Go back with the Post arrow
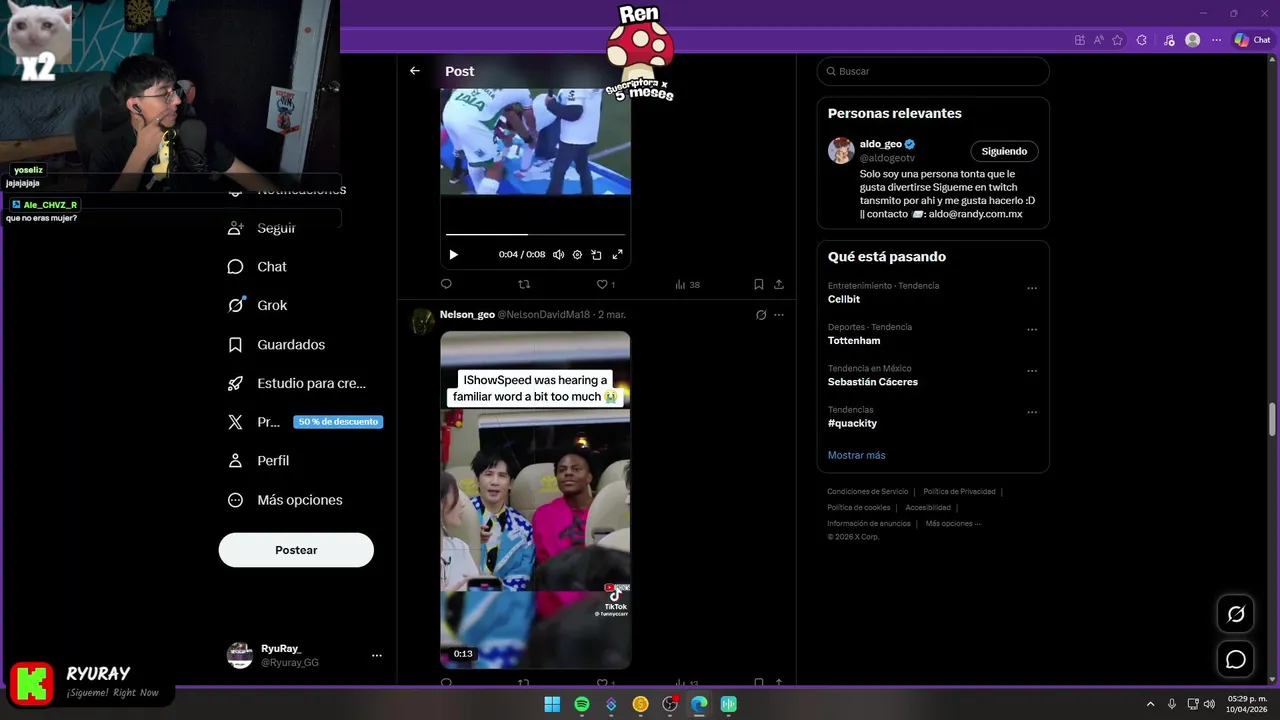 tap(415, 71)
